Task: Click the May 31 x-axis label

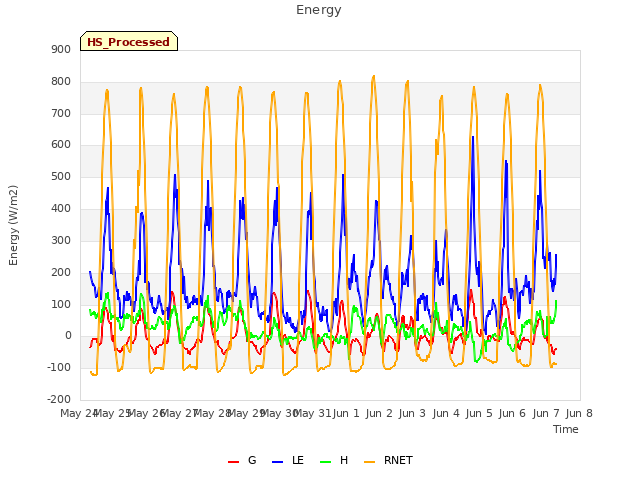Action: pos(312,413)
